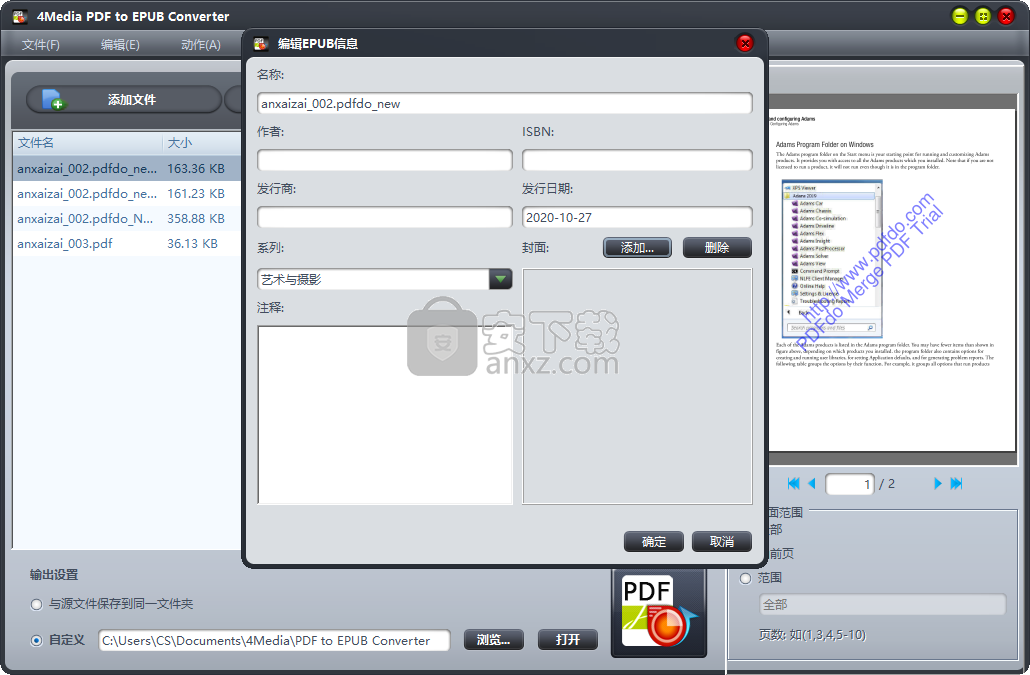
Task: Click the 艺术与摄影 series combo box
Action: [384, 279]
